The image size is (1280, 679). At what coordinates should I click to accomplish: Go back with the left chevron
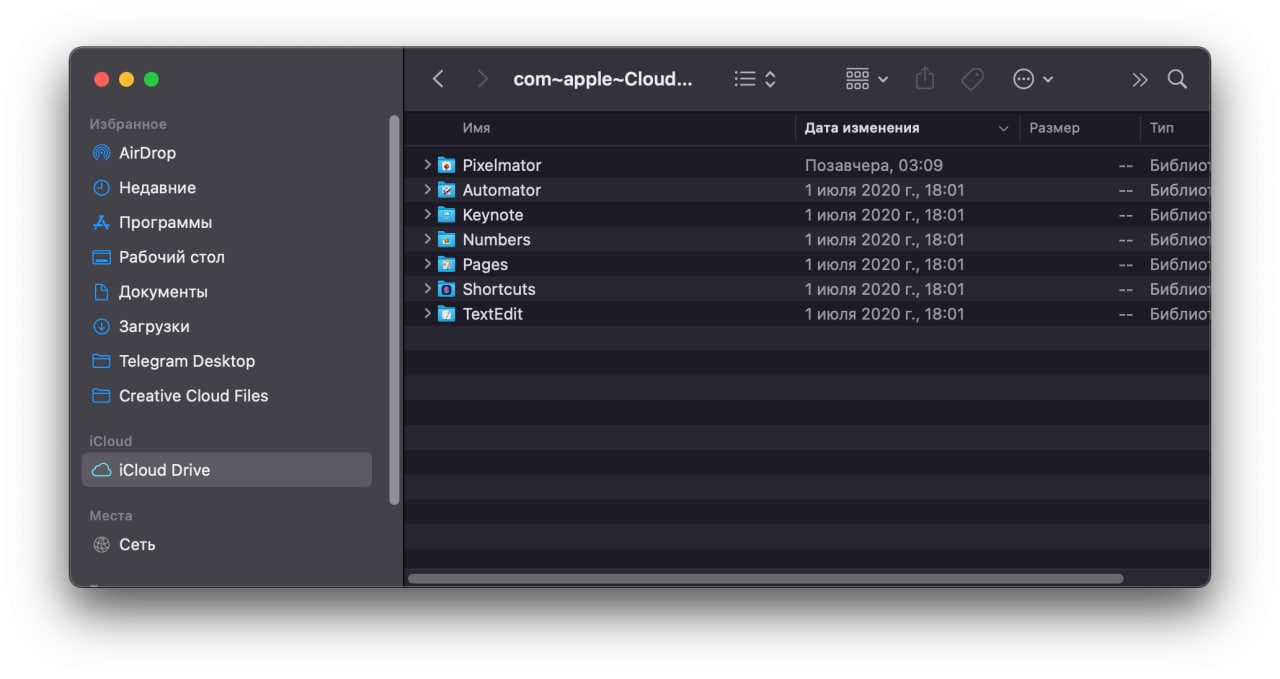(x=438, y=79)
